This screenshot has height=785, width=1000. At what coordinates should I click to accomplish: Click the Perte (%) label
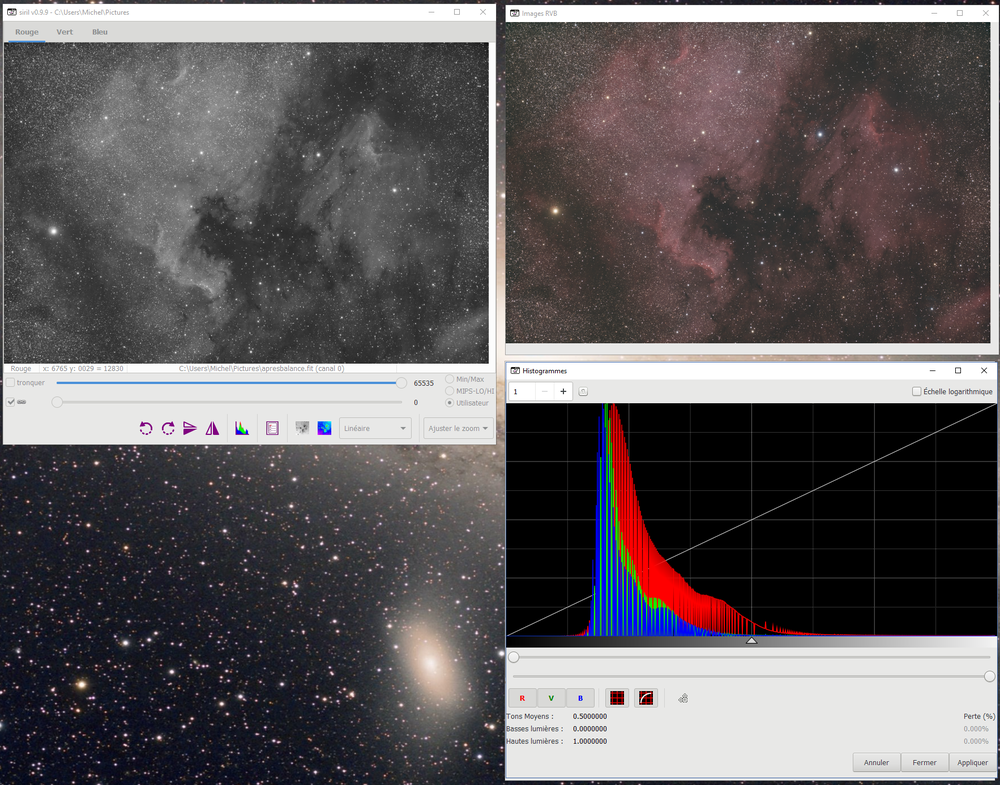[x=979, y=716]
